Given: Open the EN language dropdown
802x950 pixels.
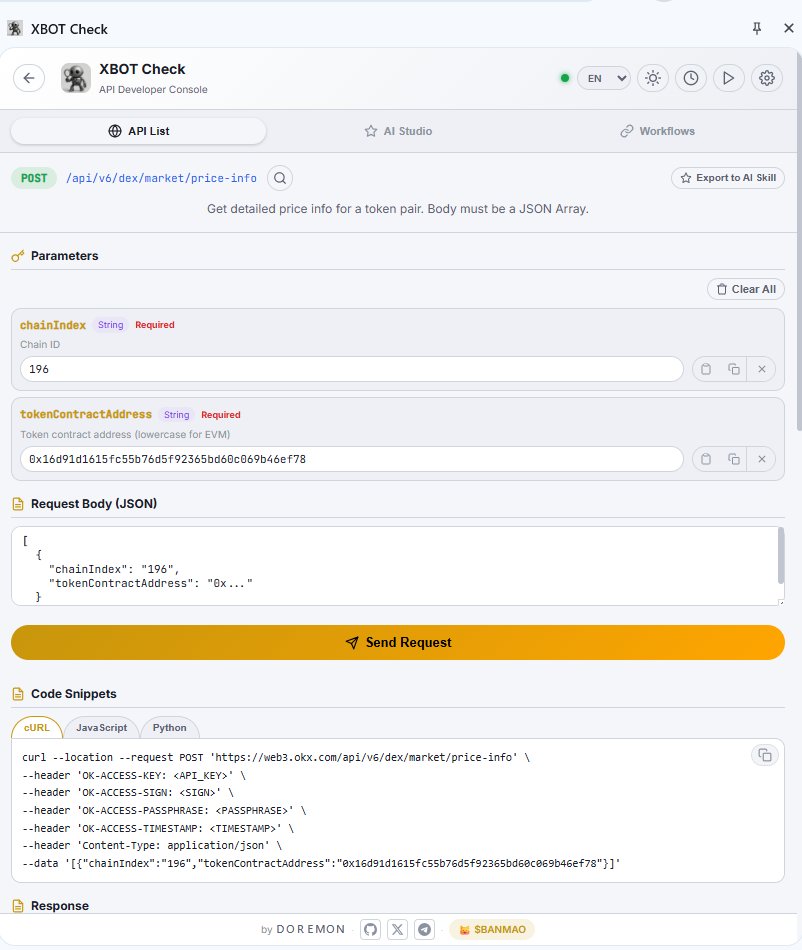Looking at the screenshot, I should pyautogui.click(x=603, y=78).
